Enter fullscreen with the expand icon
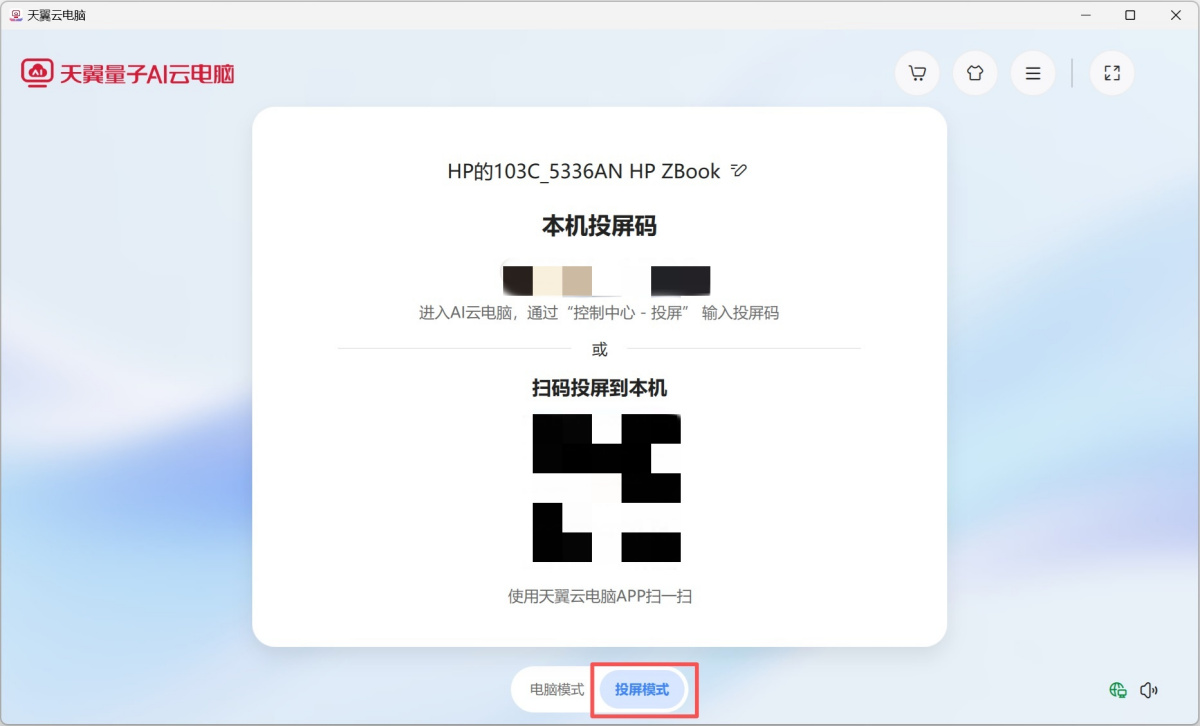Screen dimensions: 1200x726 (x=1111, y=73)
